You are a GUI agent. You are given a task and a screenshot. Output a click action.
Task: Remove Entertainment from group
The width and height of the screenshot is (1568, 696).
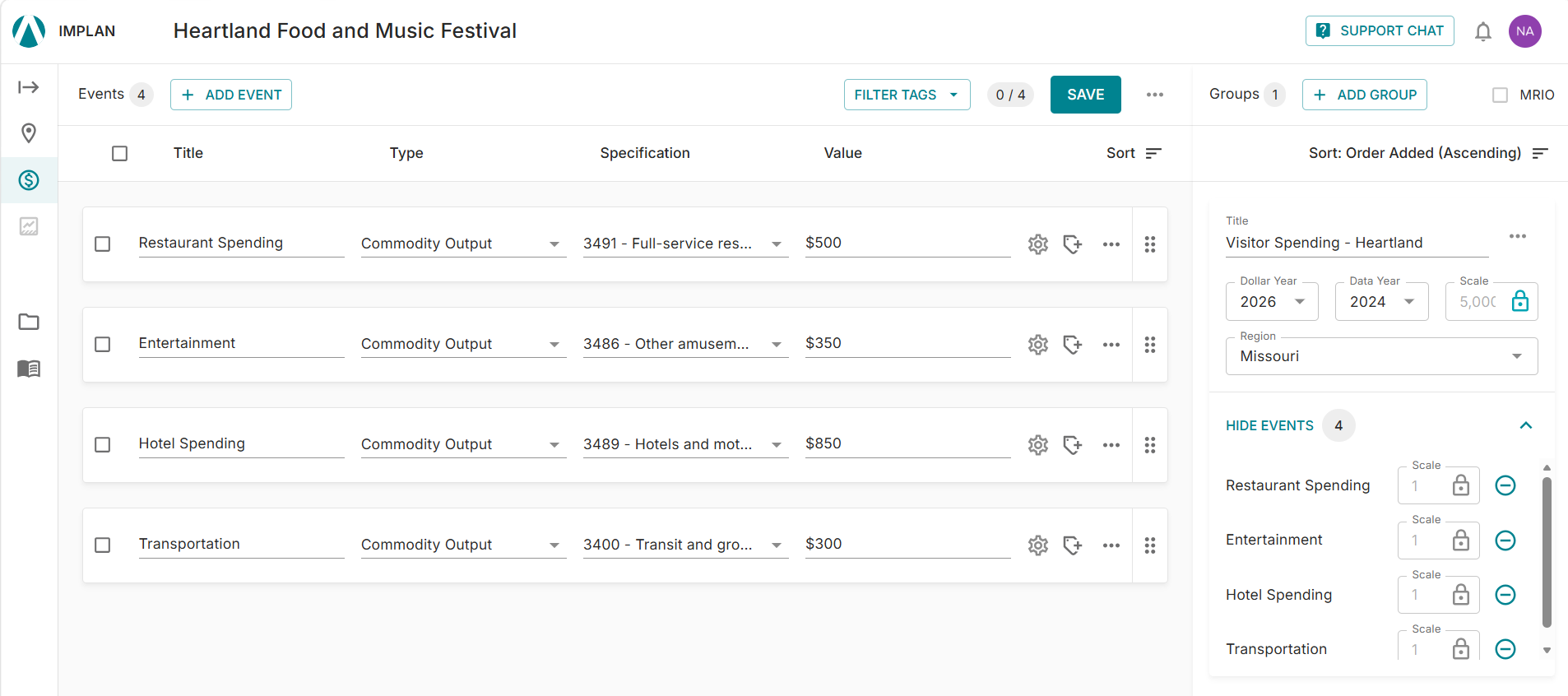[x=1505, y=541]
